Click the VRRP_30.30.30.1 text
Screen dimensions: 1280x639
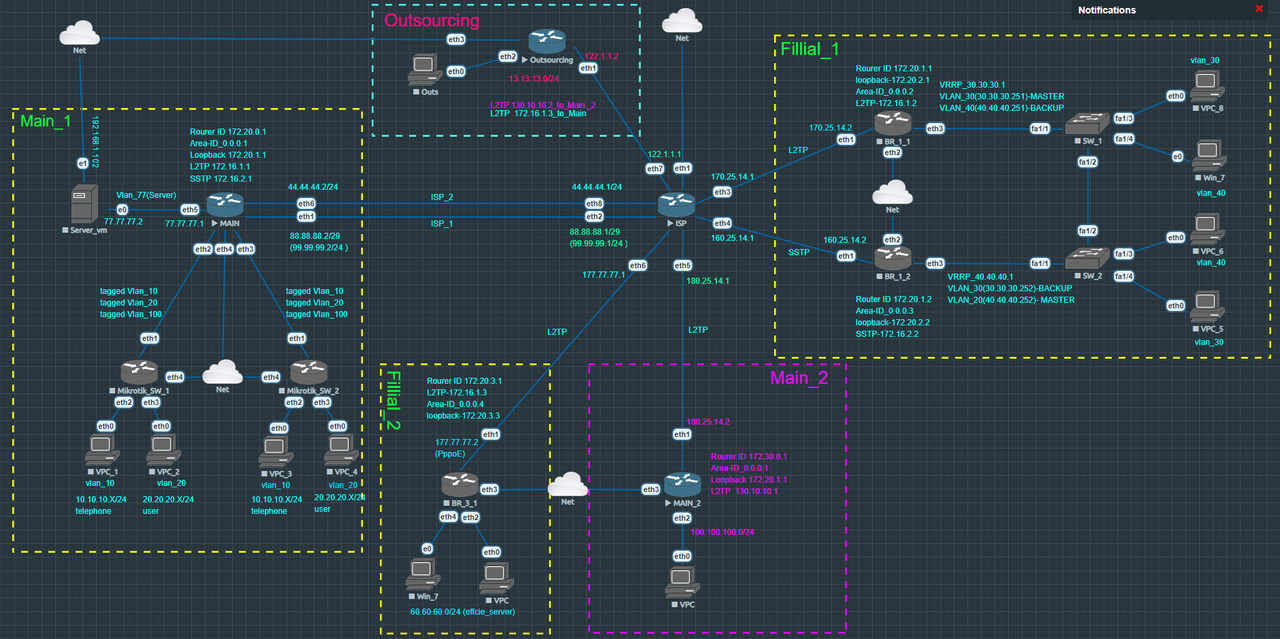973,85
